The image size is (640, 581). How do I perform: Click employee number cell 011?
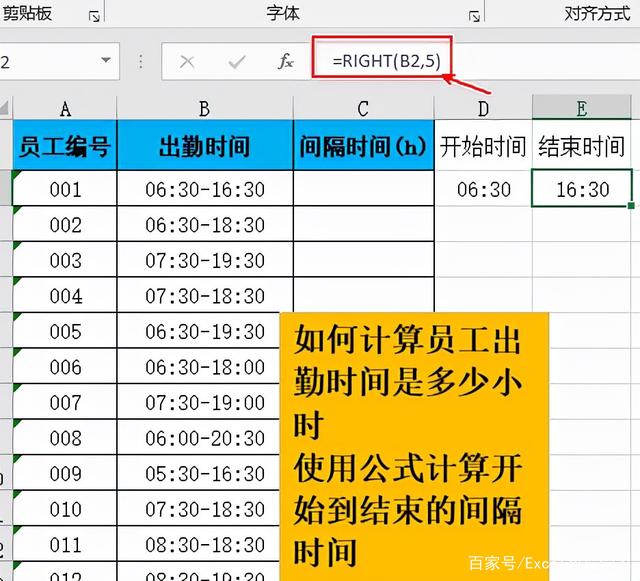[65, 544]
